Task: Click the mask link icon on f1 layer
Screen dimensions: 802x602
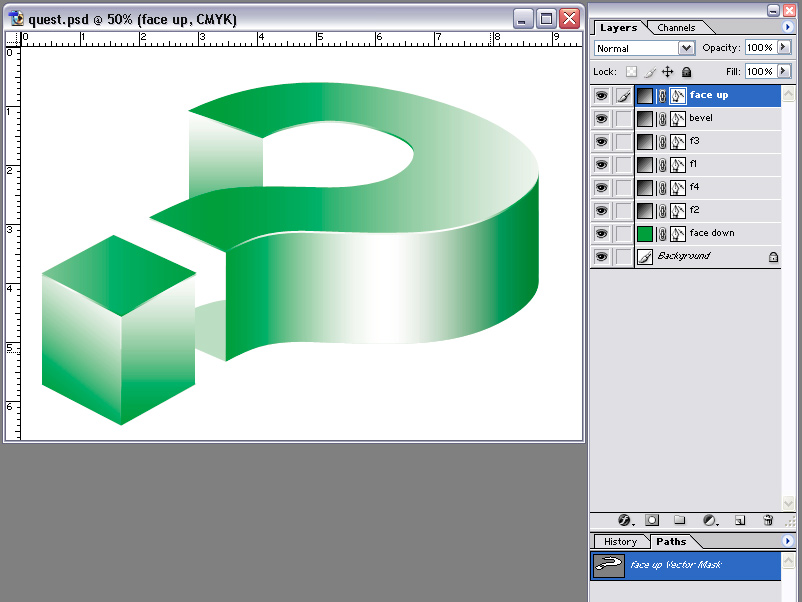Action: click(x=662, y=165)
